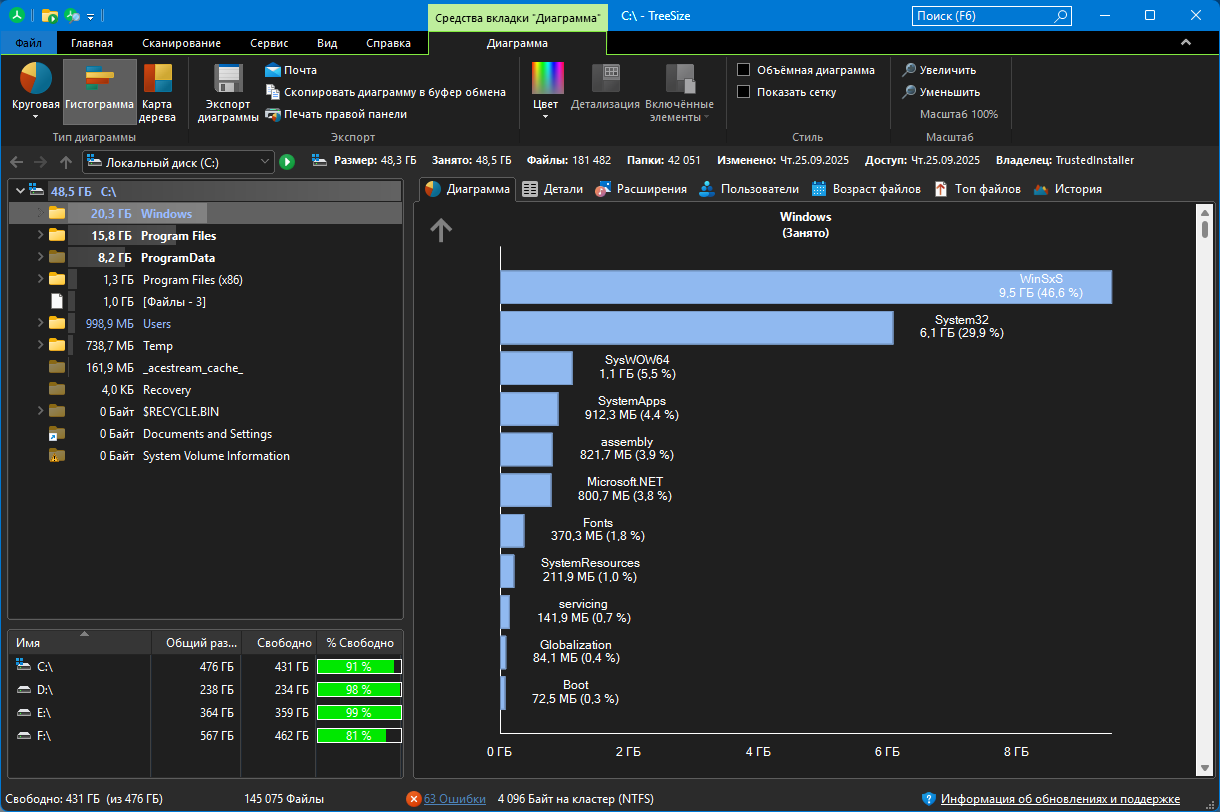Open the 63 Ошибки link

click(x=454, y=799)
